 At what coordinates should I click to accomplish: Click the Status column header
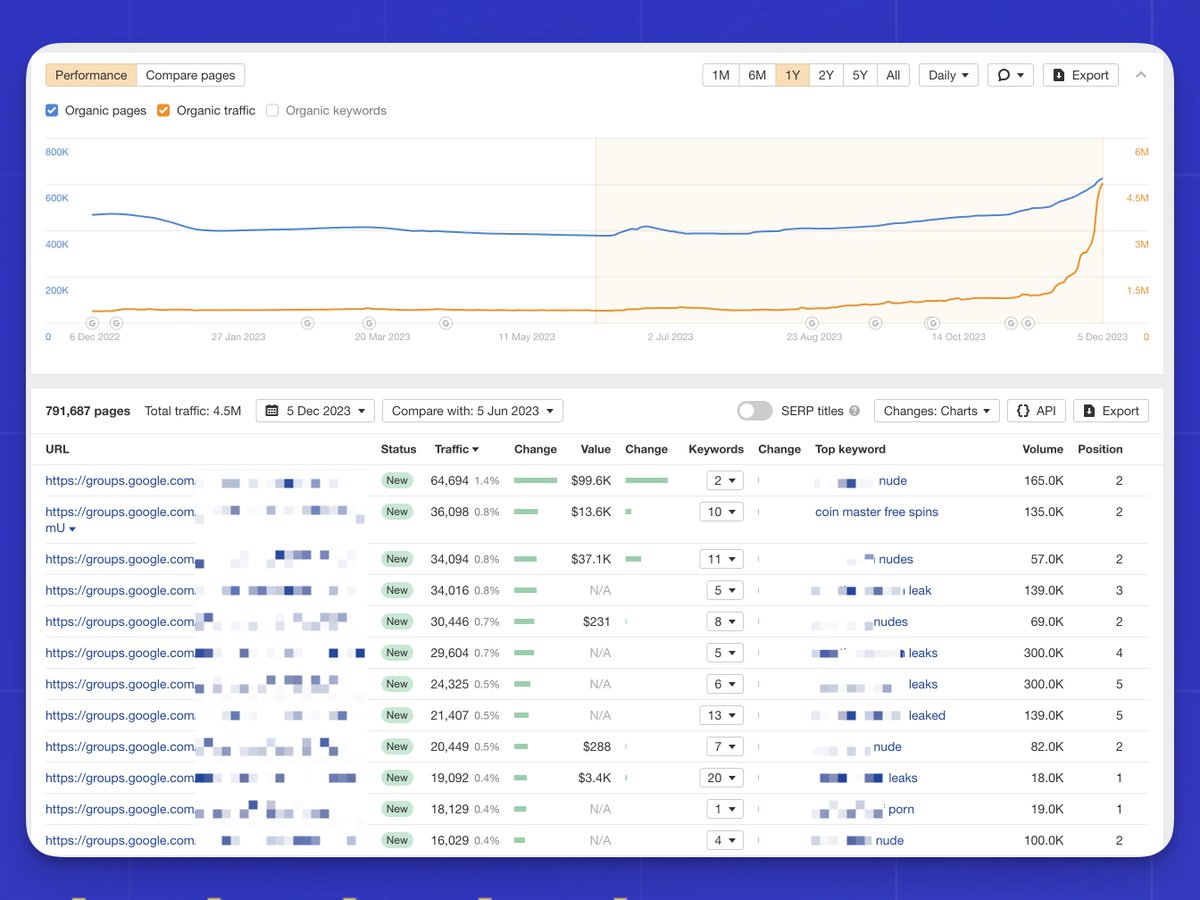coord(398,449)
